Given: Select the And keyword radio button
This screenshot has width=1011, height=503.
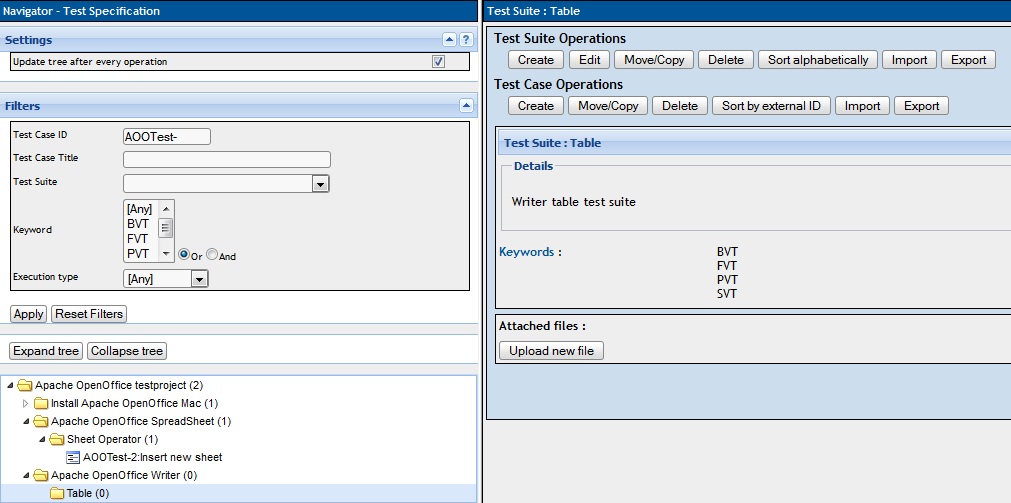Looking at the screenshot, I should [x=212, y=255].
